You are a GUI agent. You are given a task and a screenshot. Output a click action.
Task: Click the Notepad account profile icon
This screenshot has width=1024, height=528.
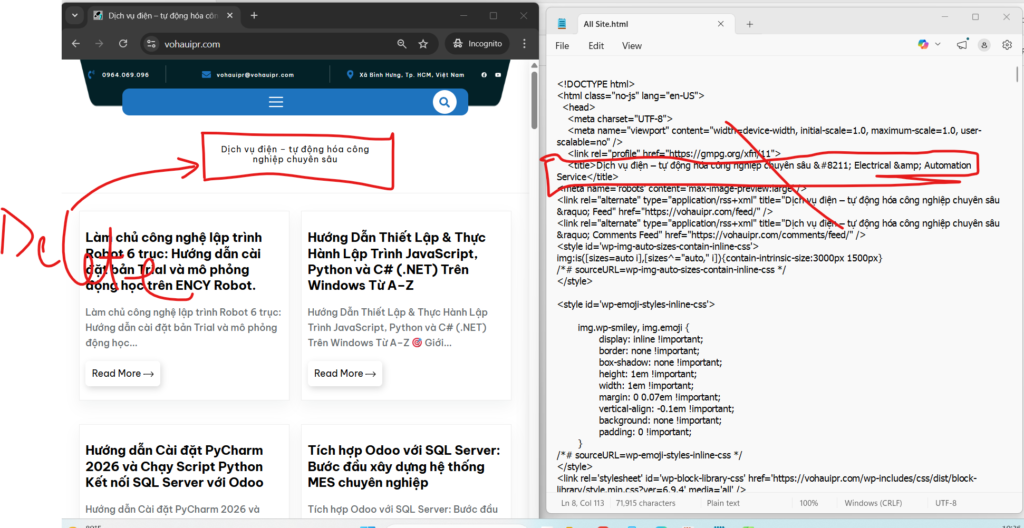pos(983,45)
